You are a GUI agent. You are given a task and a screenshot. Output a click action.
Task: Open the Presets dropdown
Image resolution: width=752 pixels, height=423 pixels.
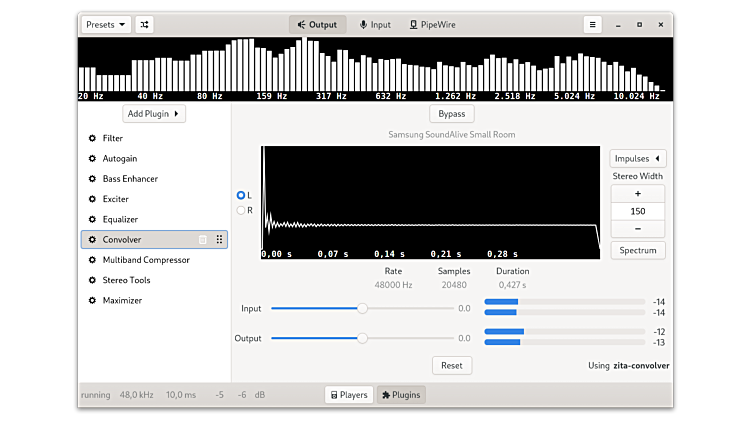click(x=105, y=25)
